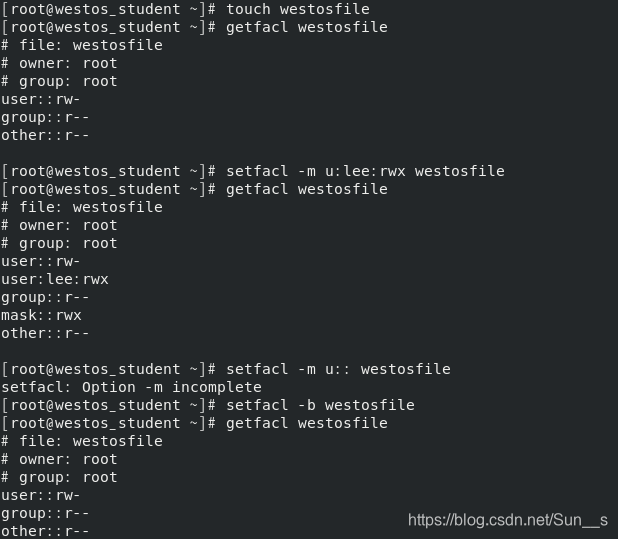Click the 'setfacl -b westosfile' command
The image size is (618, 539).
320,405
